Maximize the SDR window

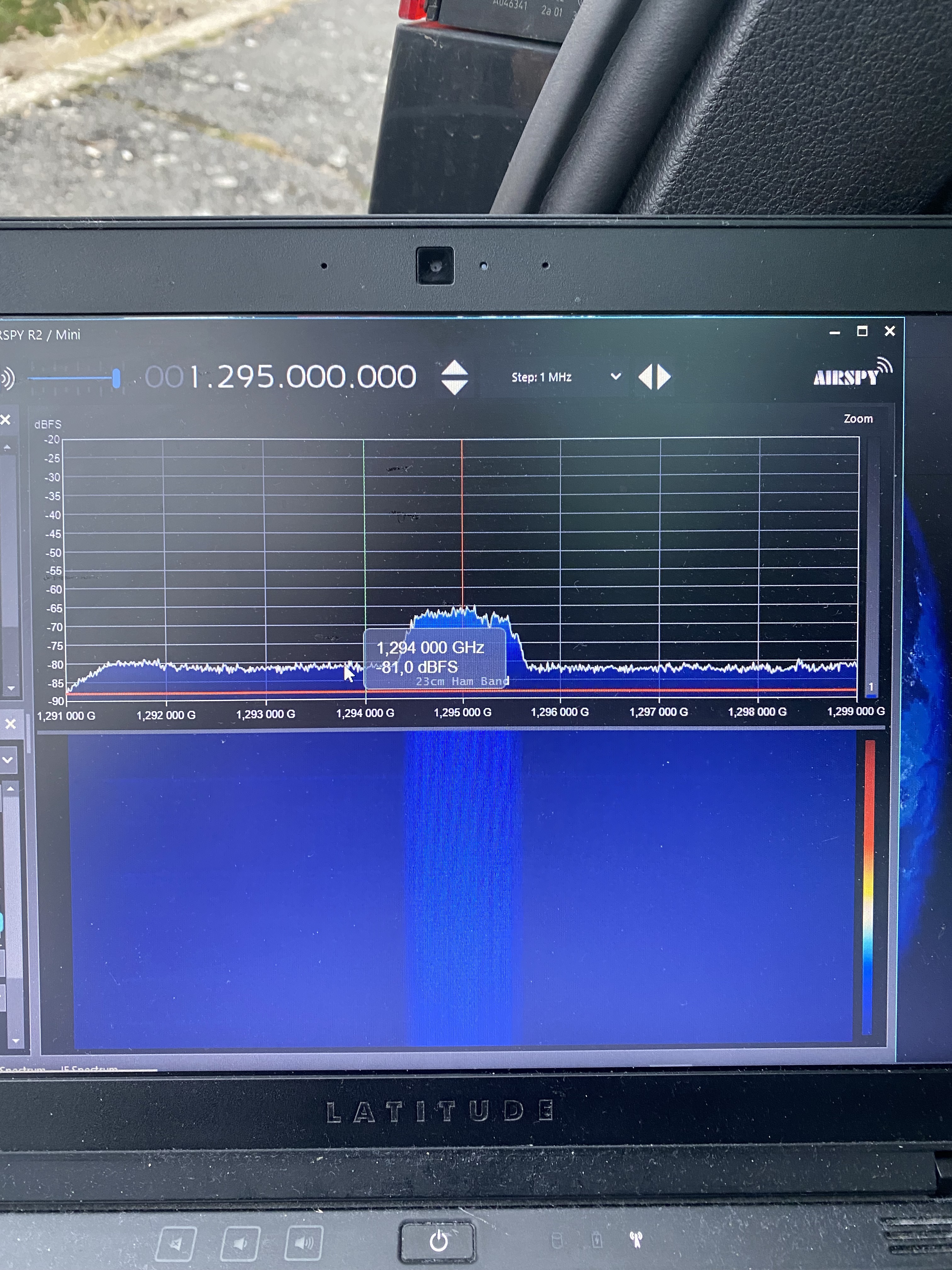[862, 331]
